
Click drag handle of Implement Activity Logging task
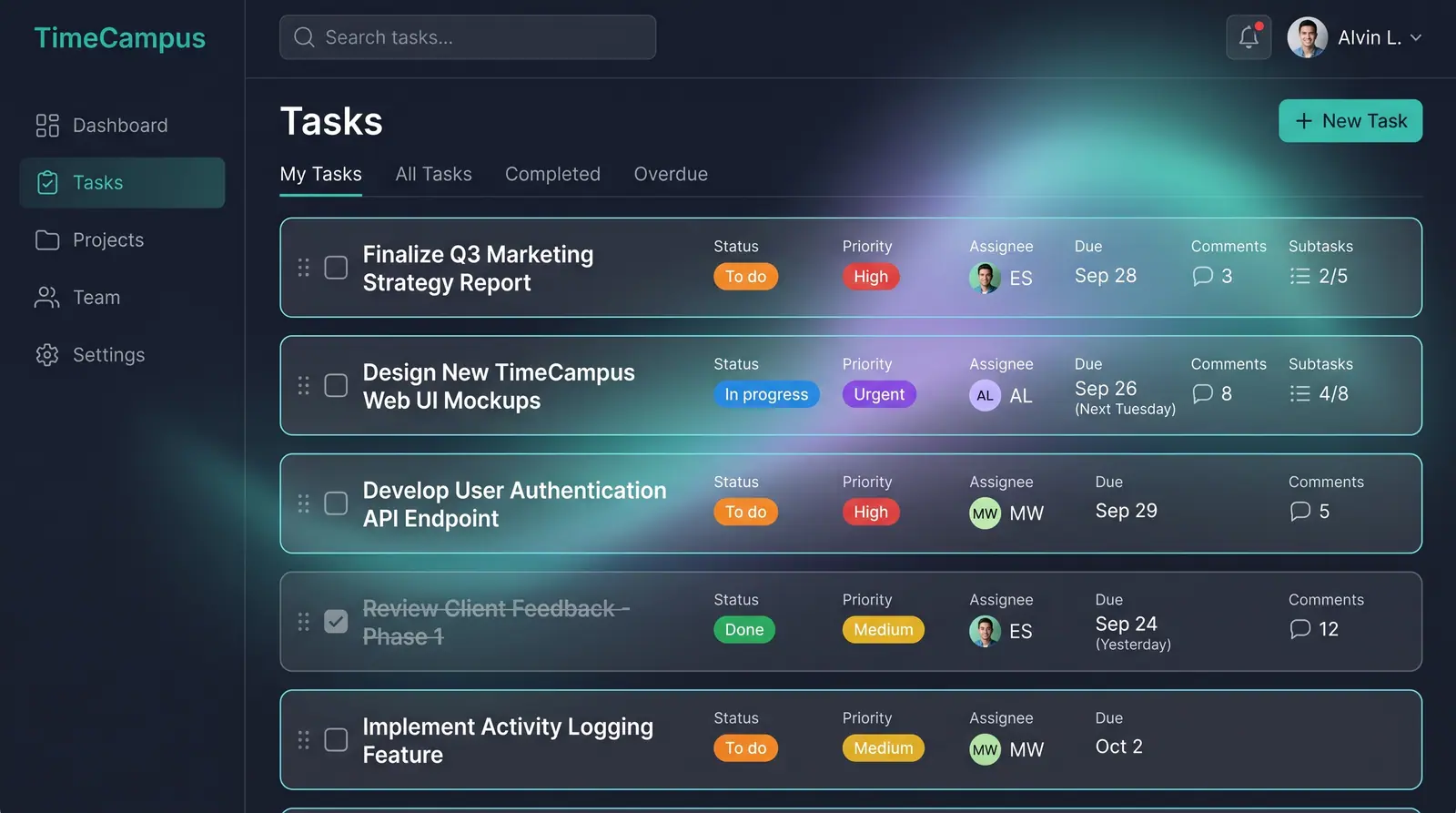pos(304,739)
